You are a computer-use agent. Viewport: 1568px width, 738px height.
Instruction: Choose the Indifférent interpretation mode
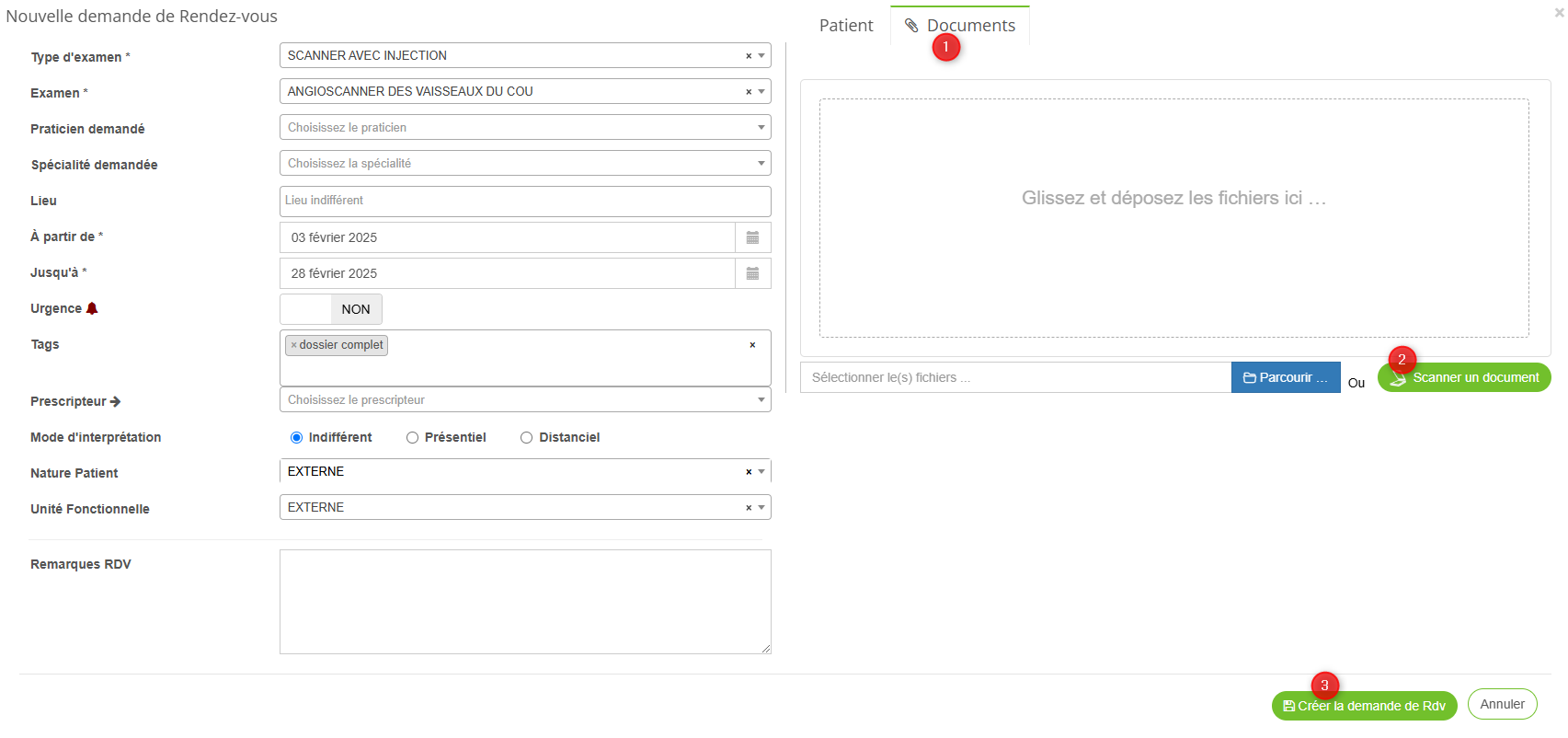(x=296, y=438)
